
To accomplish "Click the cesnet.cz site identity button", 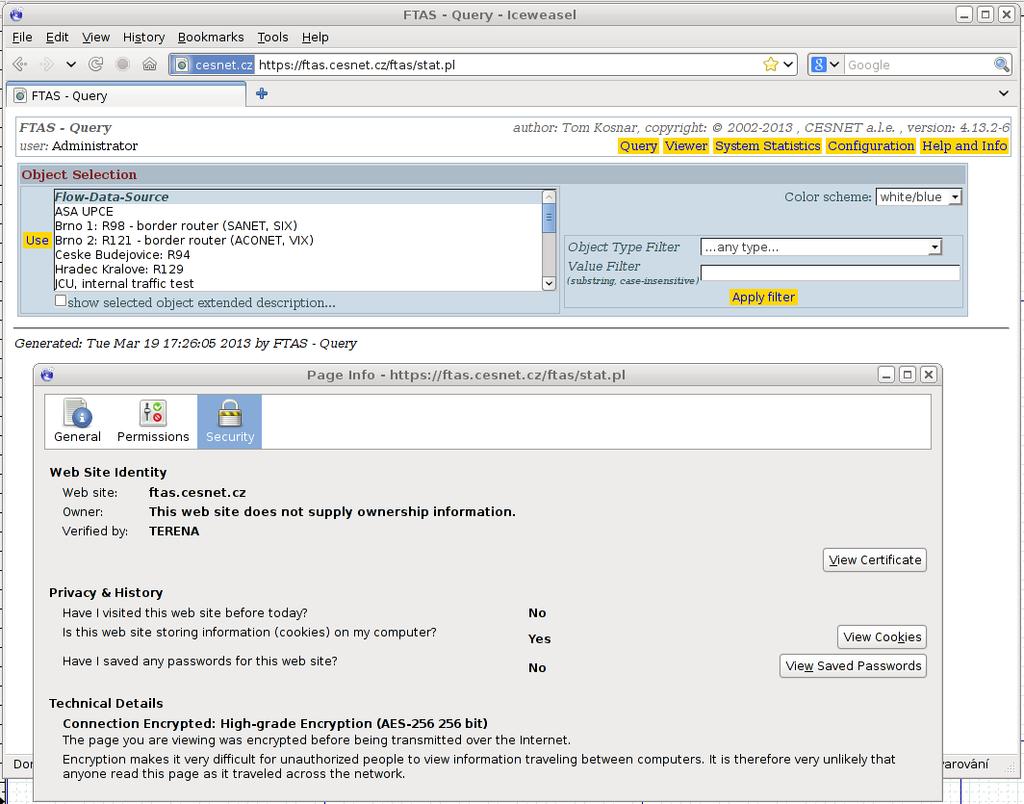I will point(213,65).
